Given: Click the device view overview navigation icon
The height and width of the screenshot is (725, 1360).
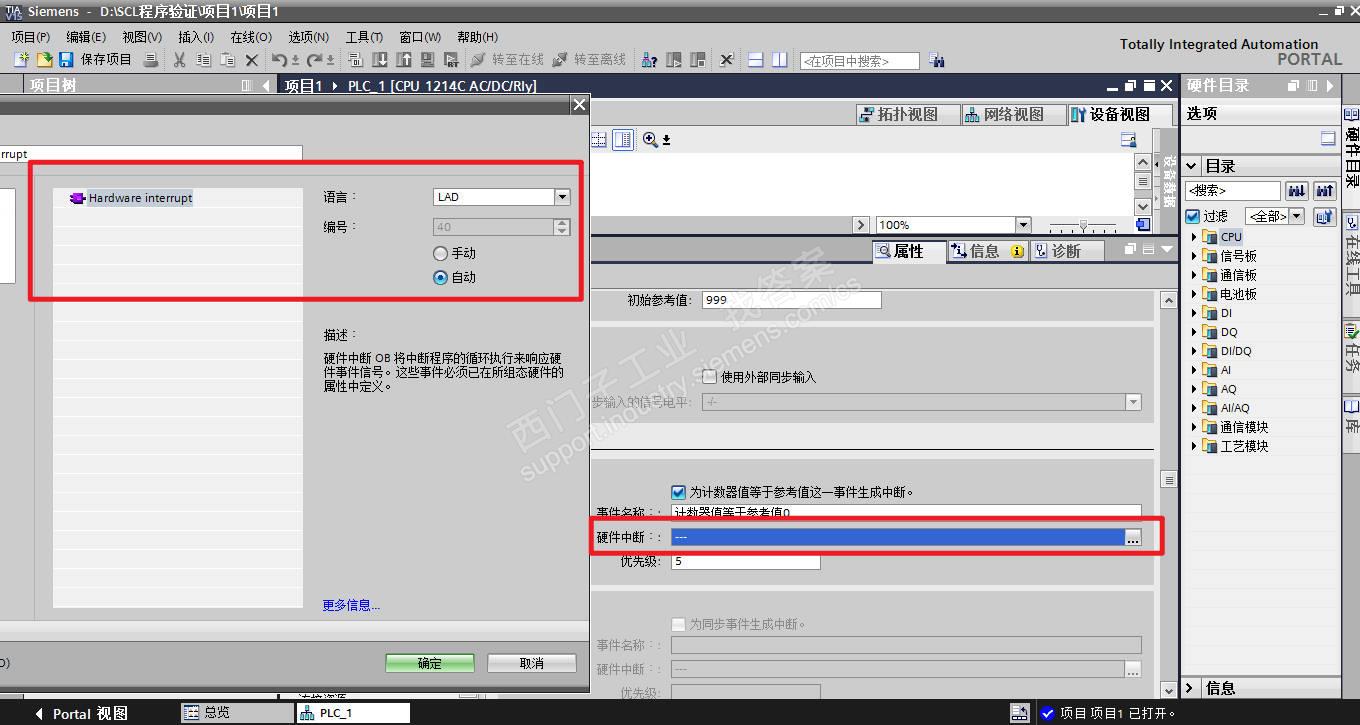Looking at the screenshot, I should 1143,225.
